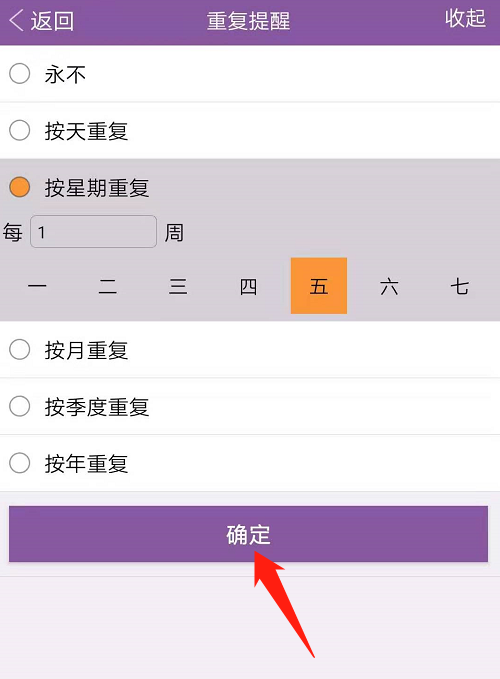Toggle weekday 二 (Tuesday)

[x=108, y=286]
